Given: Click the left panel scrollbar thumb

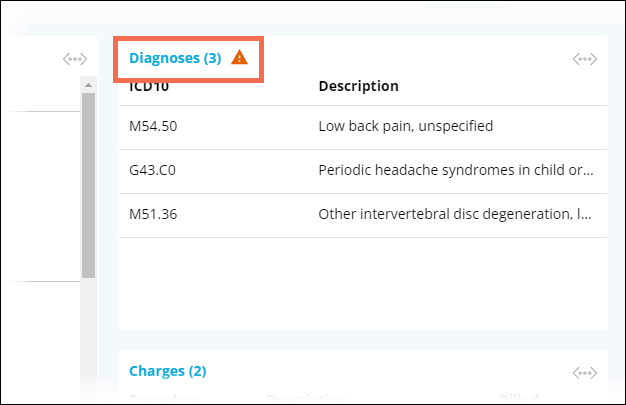Looking at the screenshot, I should 88,185.
